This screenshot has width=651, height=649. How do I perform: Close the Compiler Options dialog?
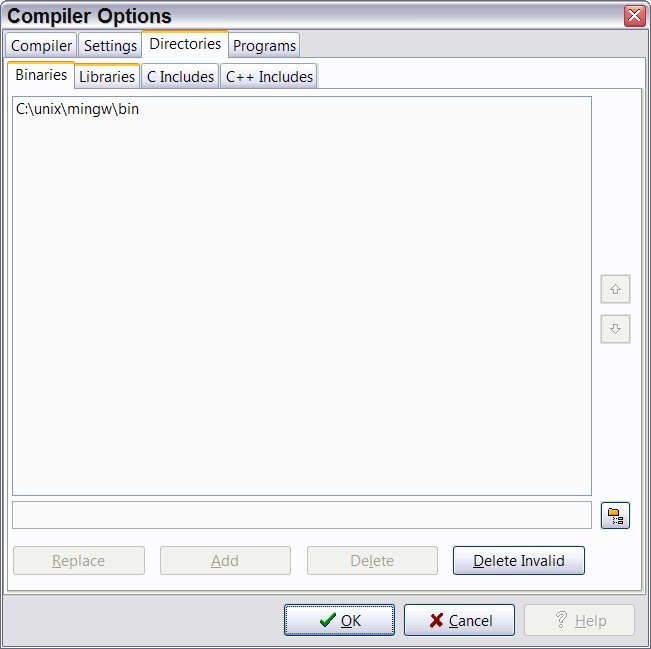click(634, 16)
